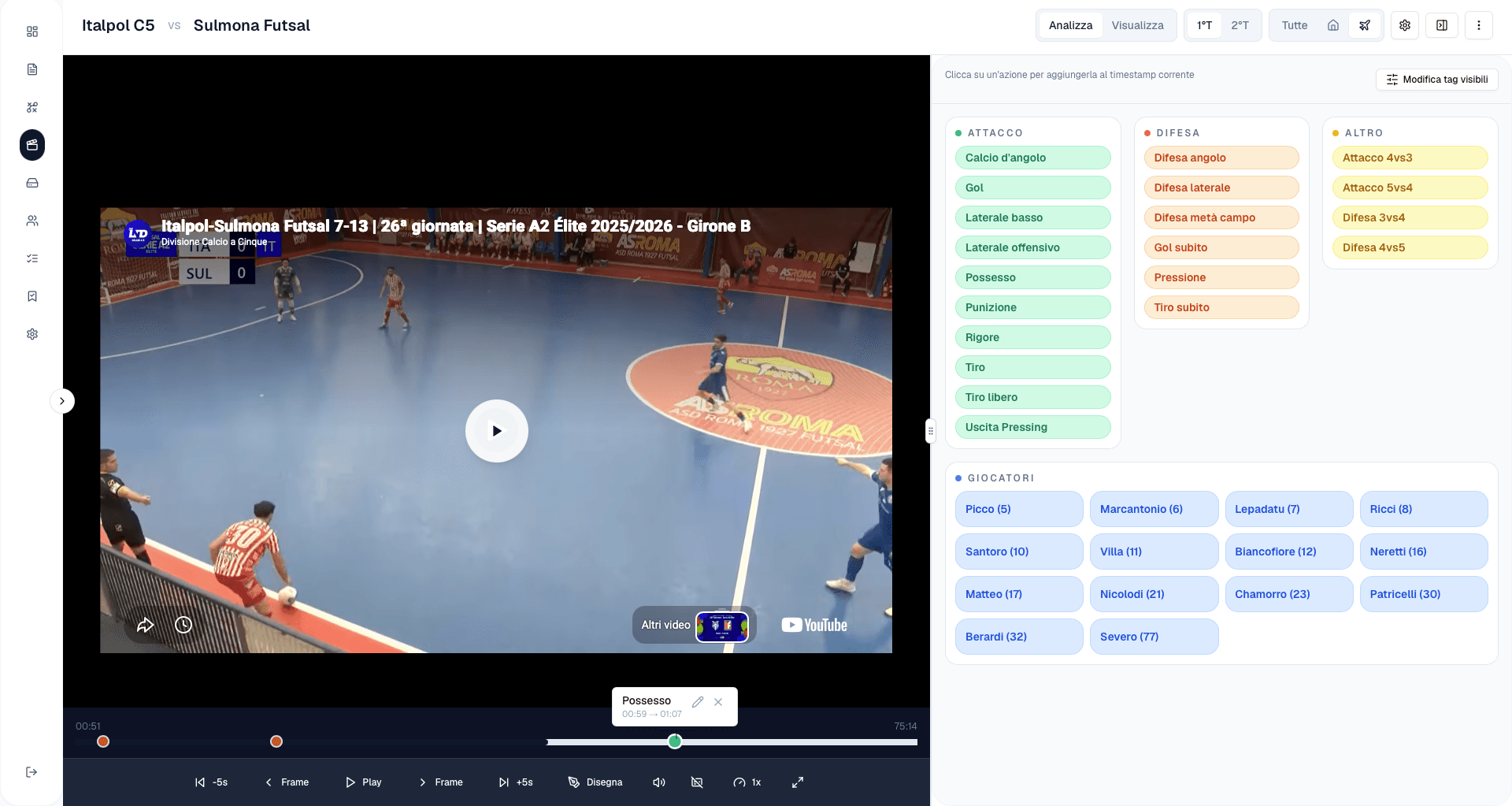Add Difesa angolo tag
Viewport: 1512px width, 806px height.
point(1221,158)
